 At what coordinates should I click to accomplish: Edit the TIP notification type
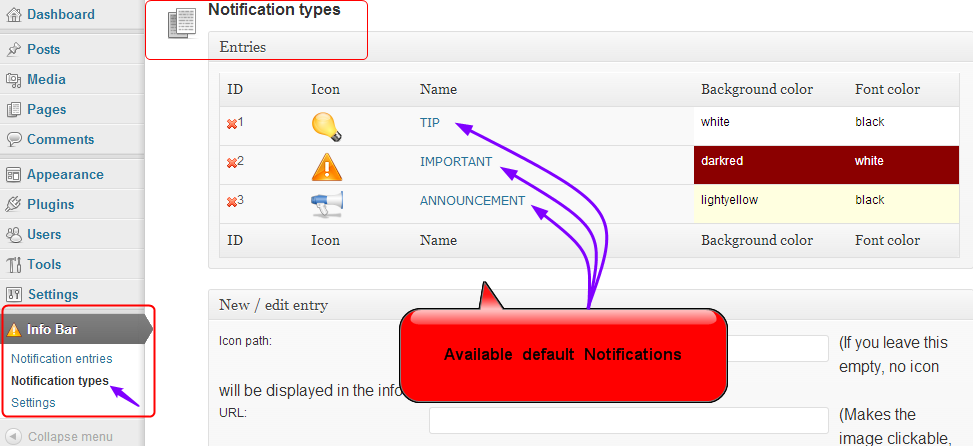(x=429, y=123)
